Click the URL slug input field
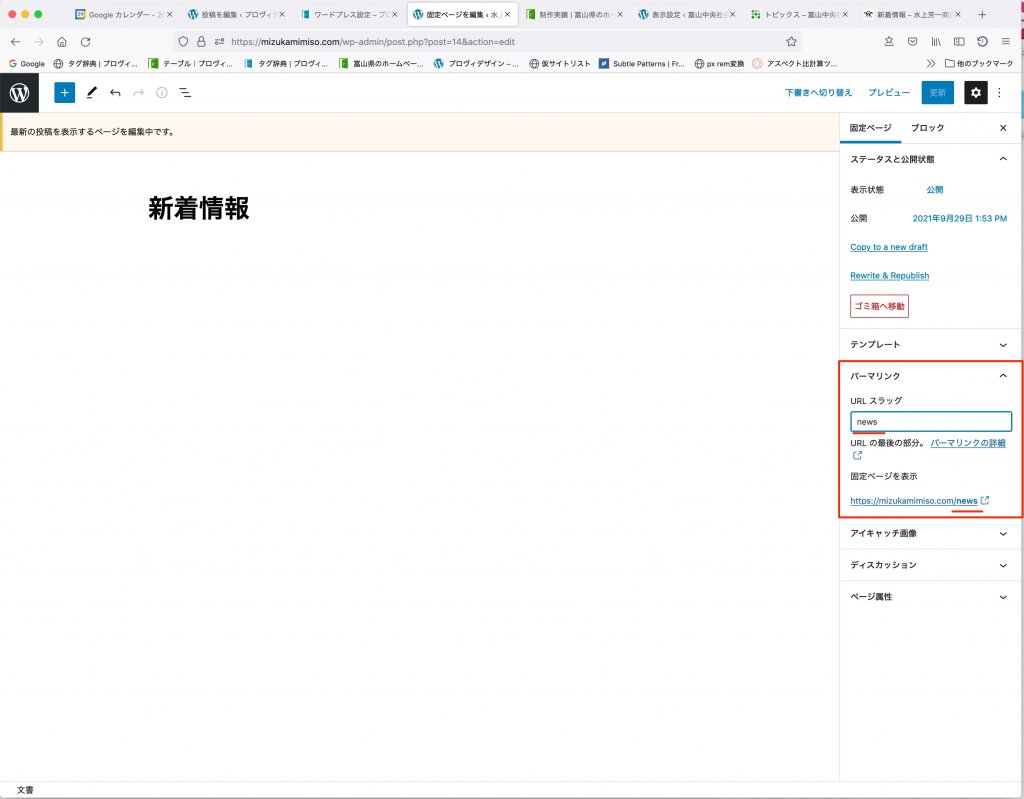This screenshot has height=799, width=1024. [930, 422]
